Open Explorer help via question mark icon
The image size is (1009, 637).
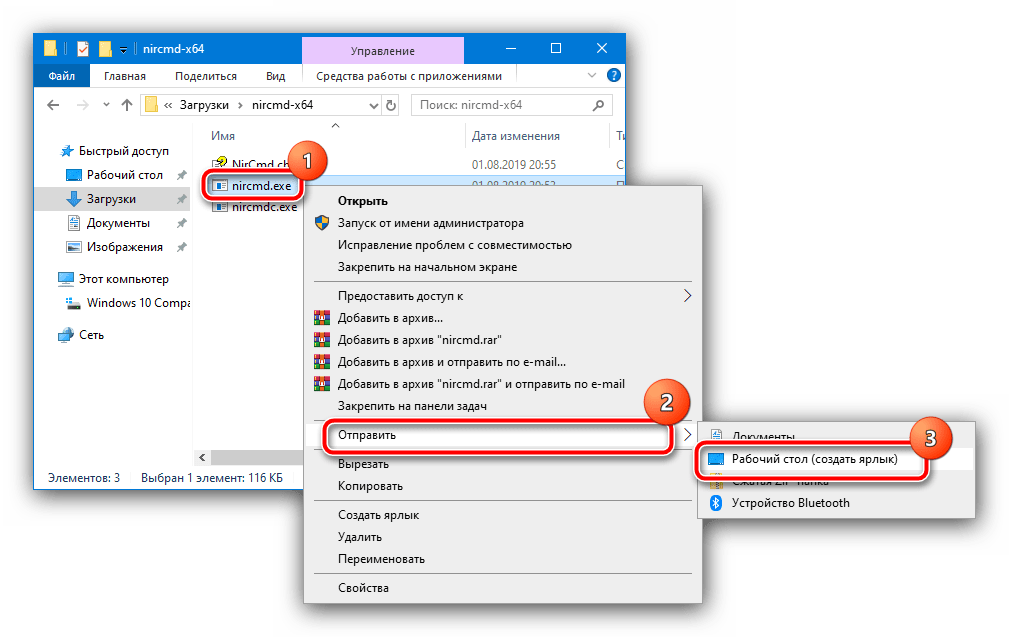coord(614,76)
